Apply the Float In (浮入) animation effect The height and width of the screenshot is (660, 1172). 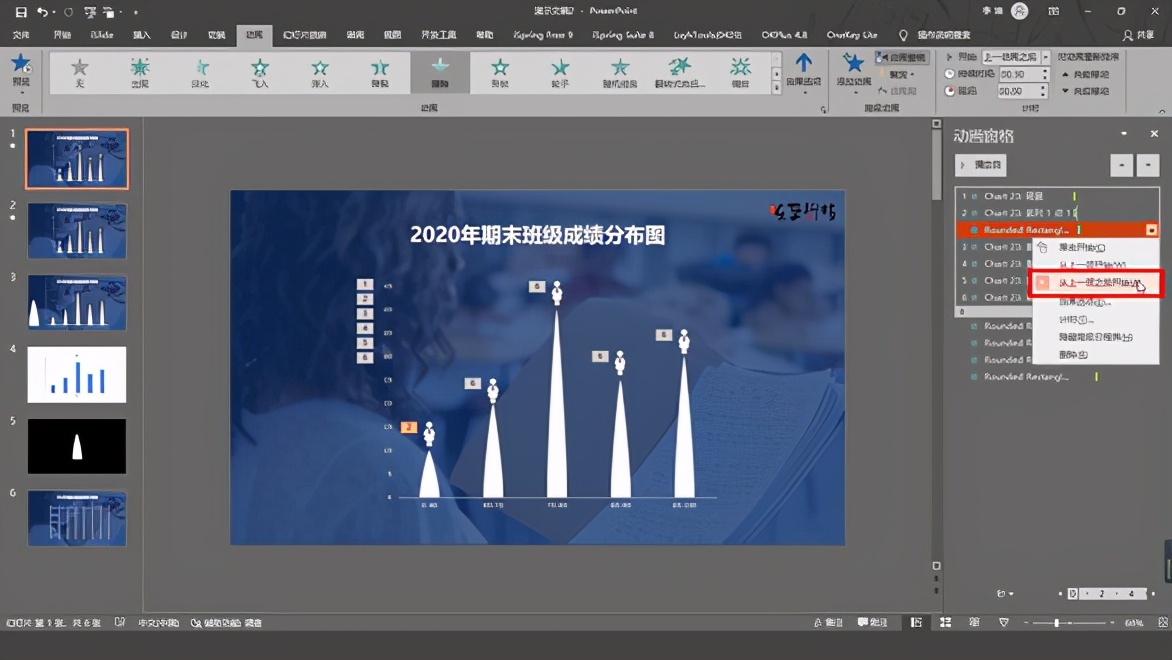[x=320, y=73]
